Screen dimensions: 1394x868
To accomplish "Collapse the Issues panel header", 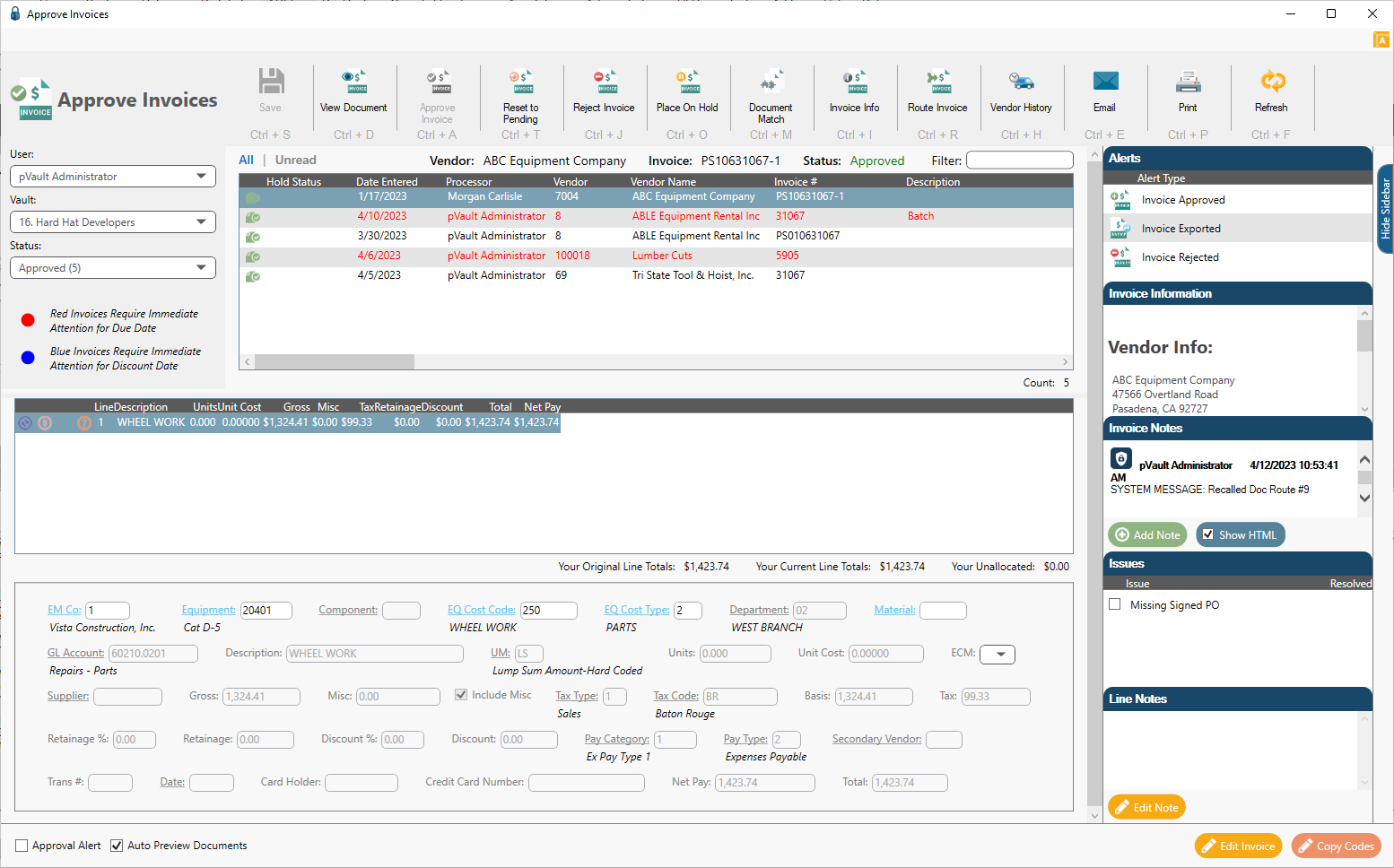I will tap(1238, 563).
